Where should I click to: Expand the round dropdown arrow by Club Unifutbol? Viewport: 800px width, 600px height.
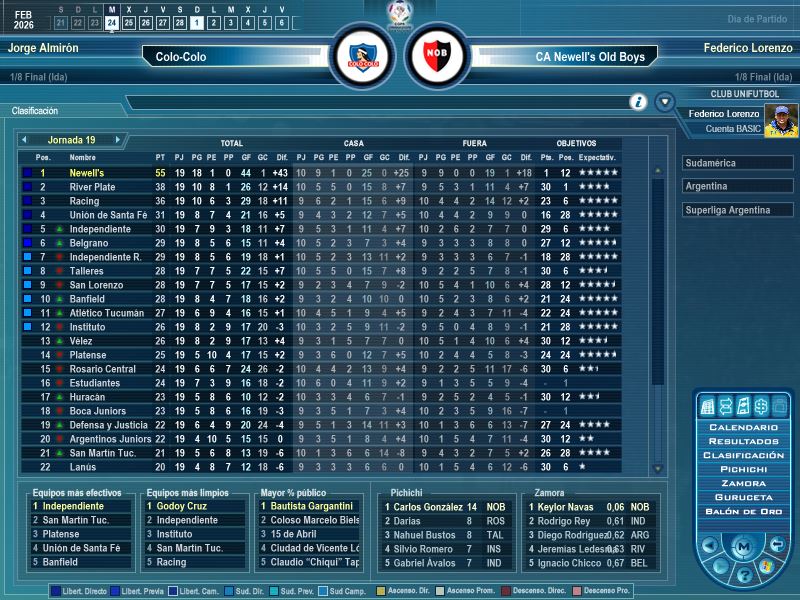tap(664, 102)
